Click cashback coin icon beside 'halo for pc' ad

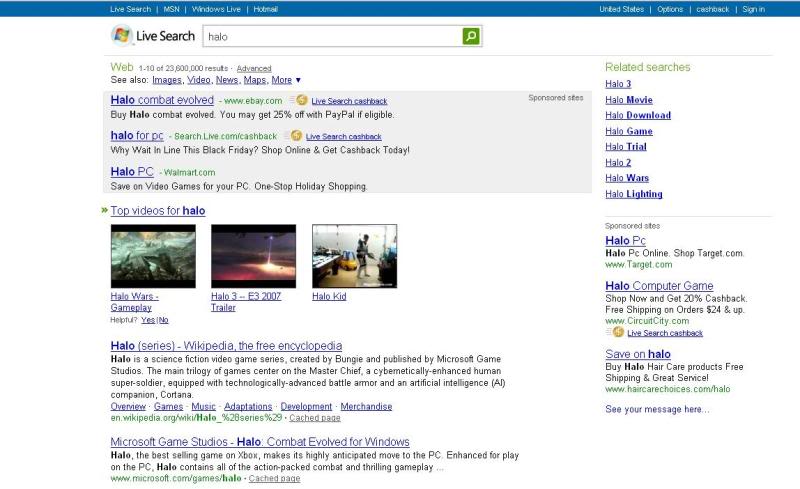click(296, 136)
